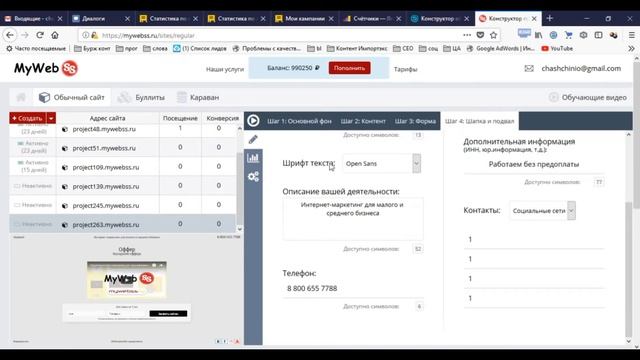Open the Наши услуги link
Viewport: 640px width, 360px height.
click(x=225, y=69)
